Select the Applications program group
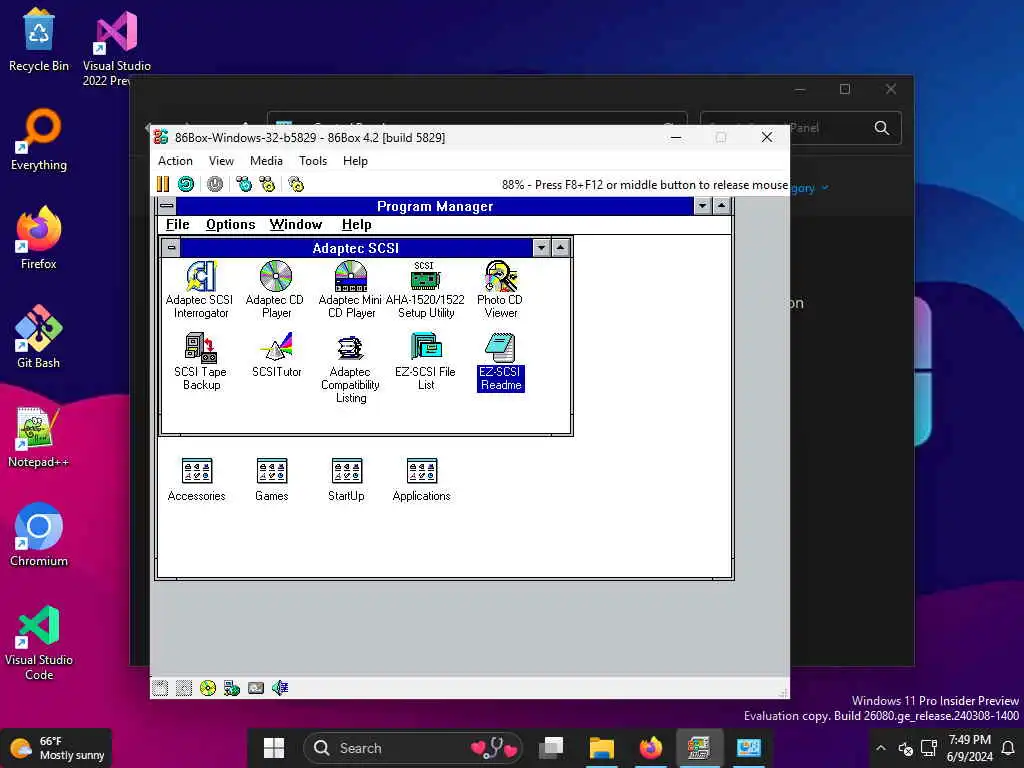The image size is (1024, 768). (421, 480)
